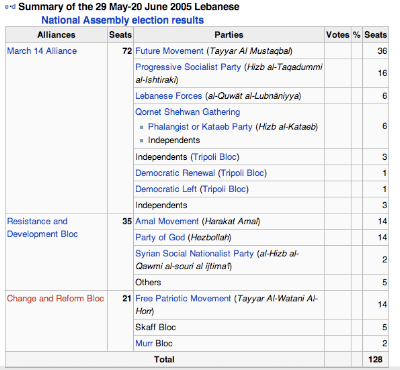The image size is (400, 370).
Task: Click the Seats header next to Alliances
Action: click(120, 35)
